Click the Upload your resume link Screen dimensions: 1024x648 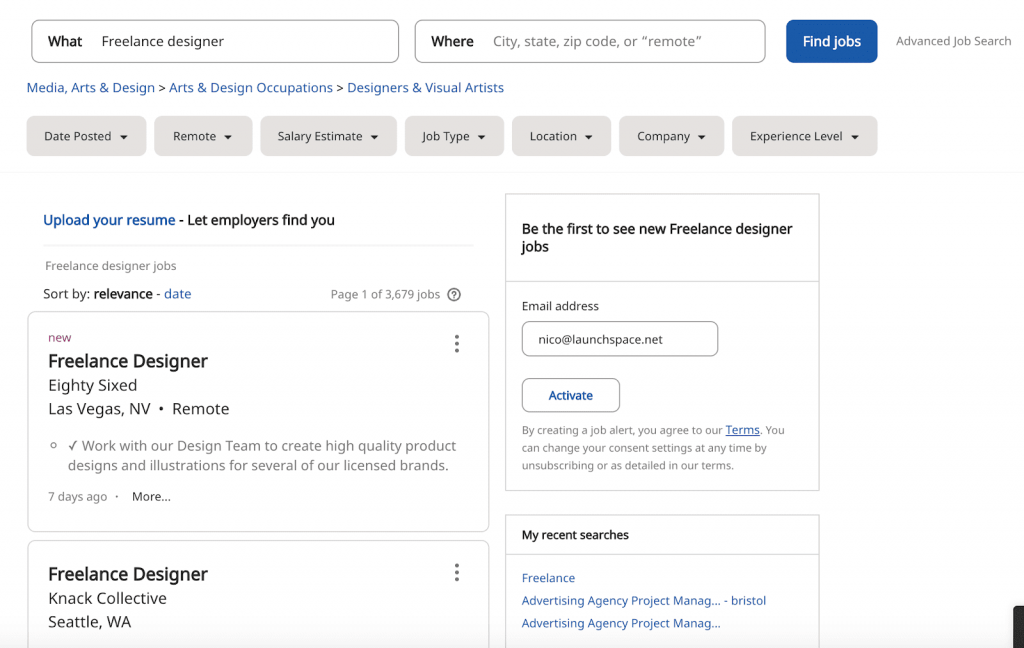point(109,220)
